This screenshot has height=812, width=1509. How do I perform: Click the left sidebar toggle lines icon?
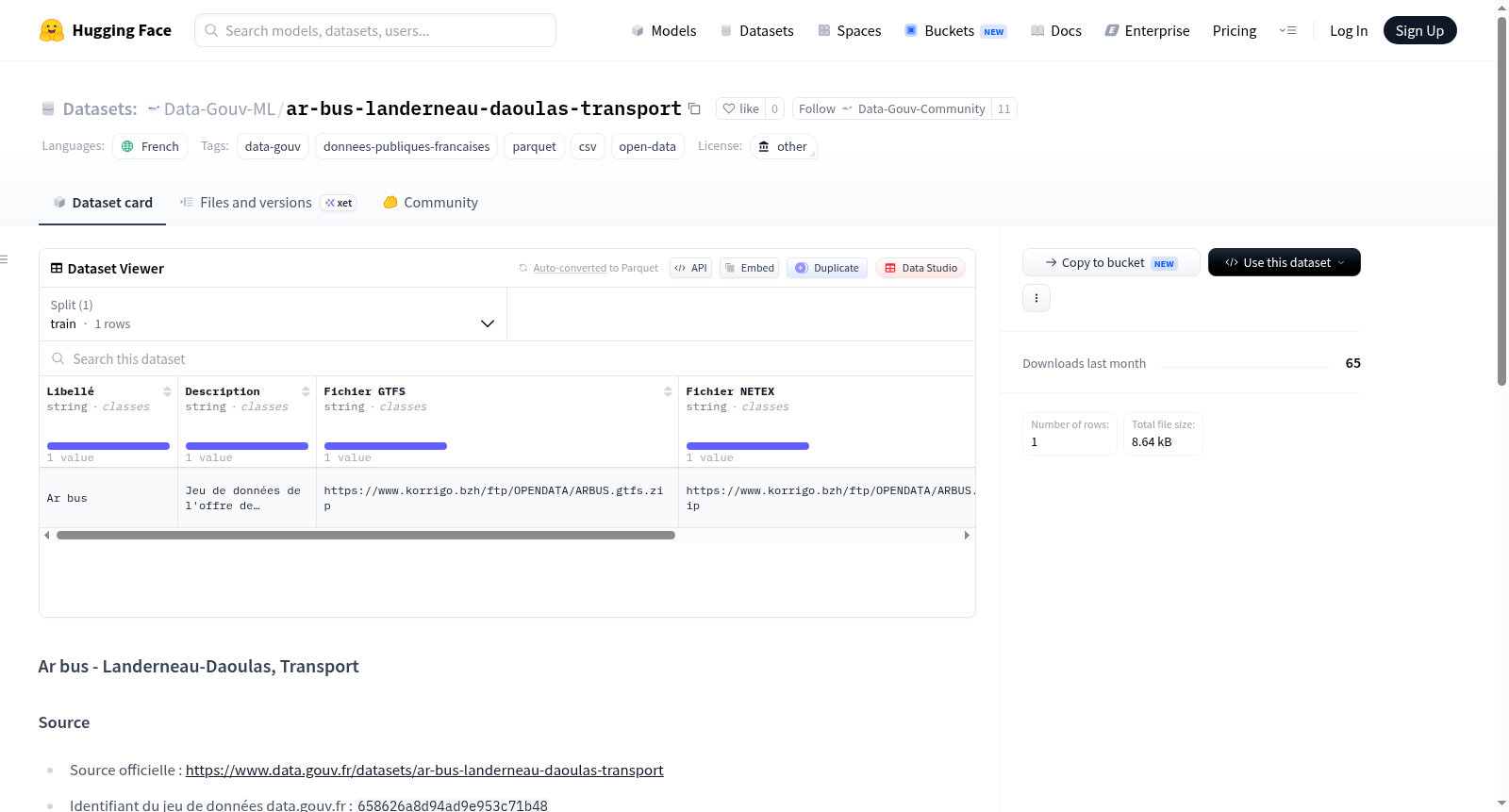point(4,259)
